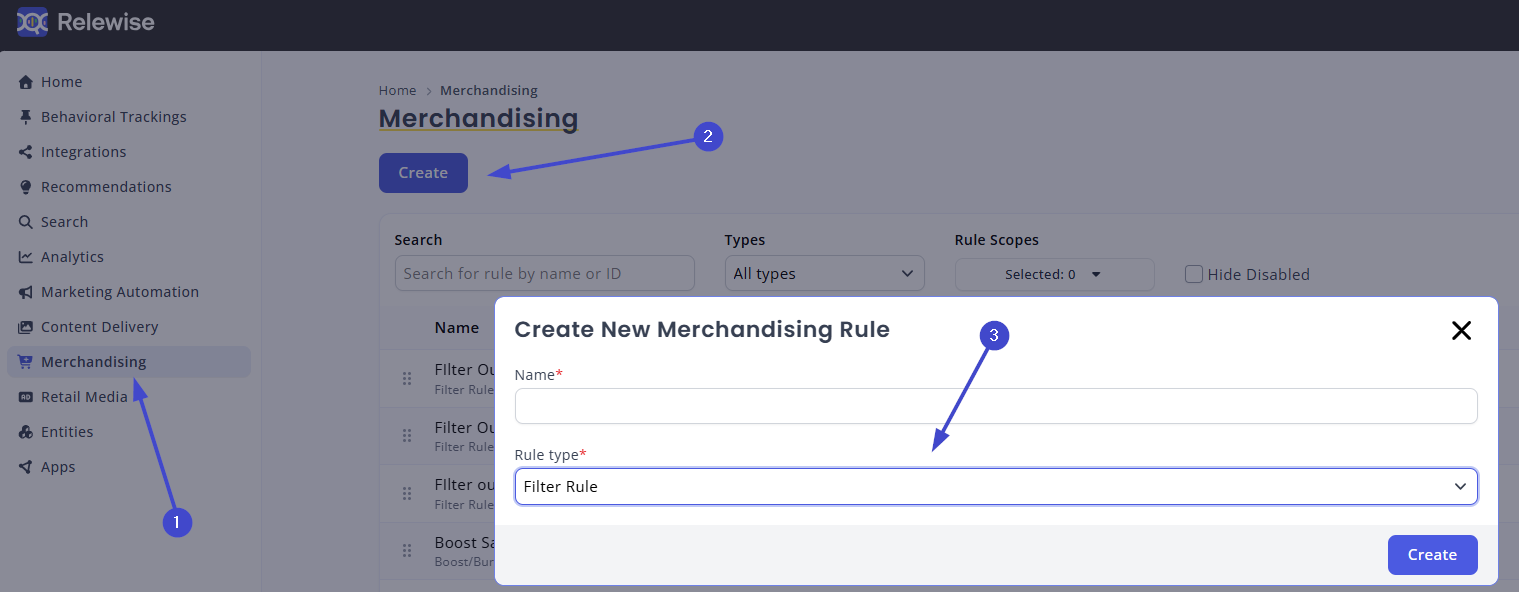Click the Behavioral Trackings pin icon
The width and height of the screenshot is (1519, 592).
tap(26, 117)
